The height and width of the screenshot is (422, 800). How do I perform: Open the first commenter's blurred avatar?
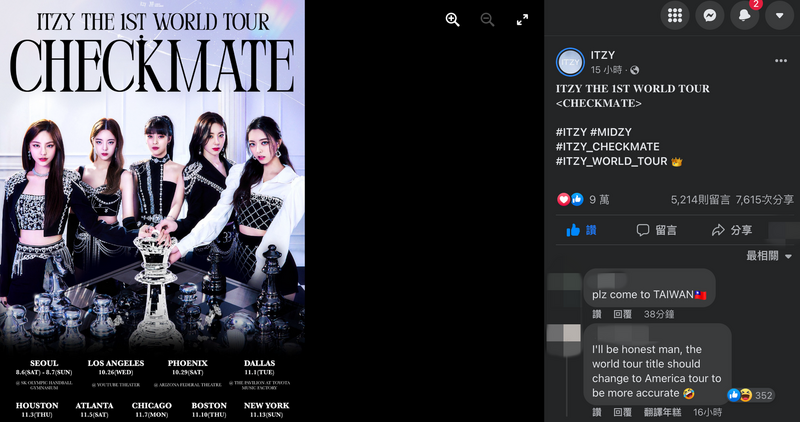564,289
